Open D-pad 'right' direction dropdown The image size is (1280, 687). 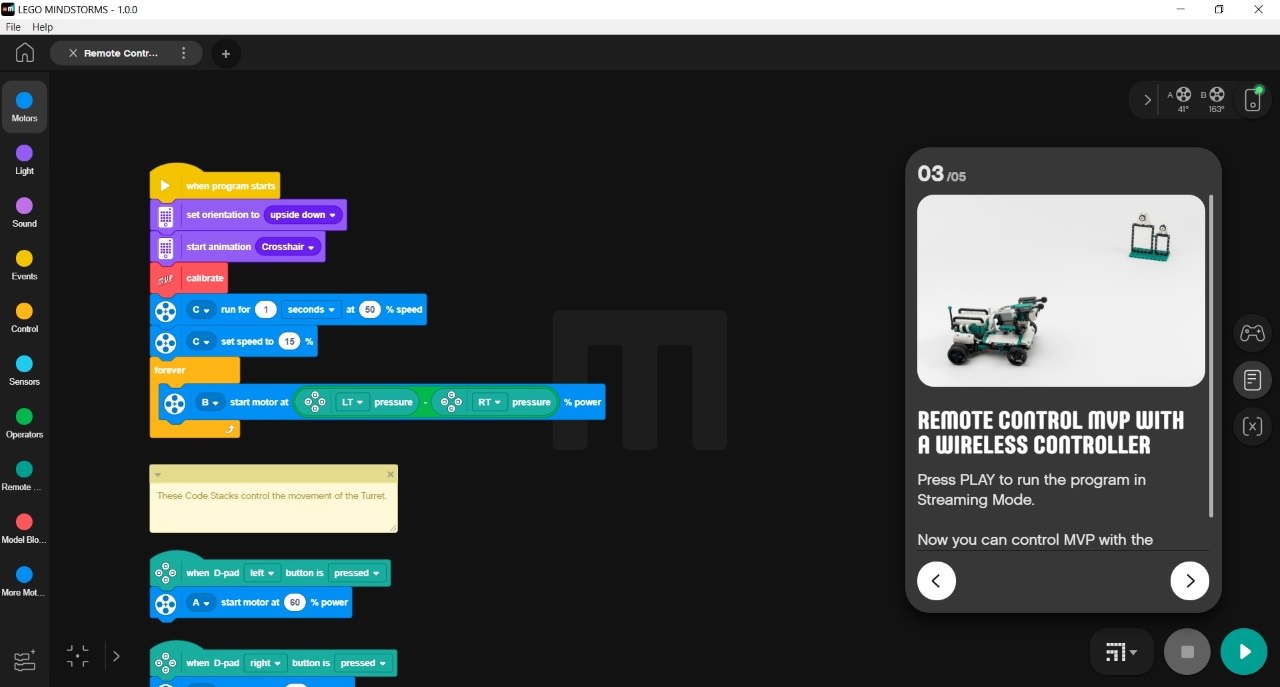click(x=265, y=663)
